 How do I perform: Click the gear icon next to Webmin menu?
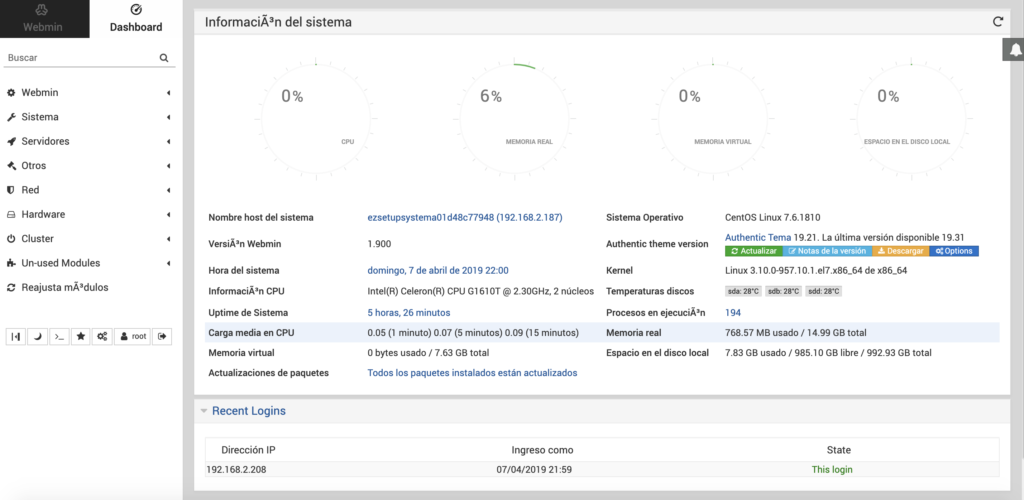(10, 93)
